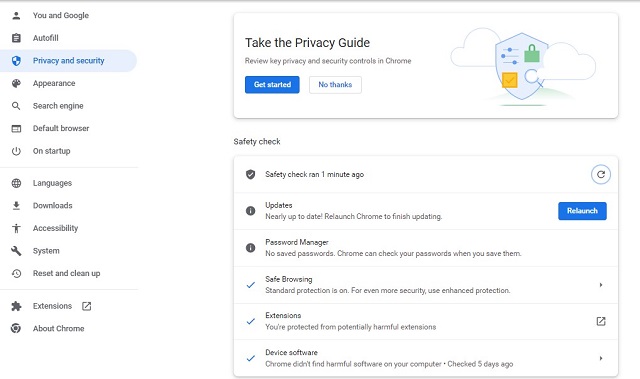
Task: Click 'Nearly up to date!' update status text
Action: (353, 217)
